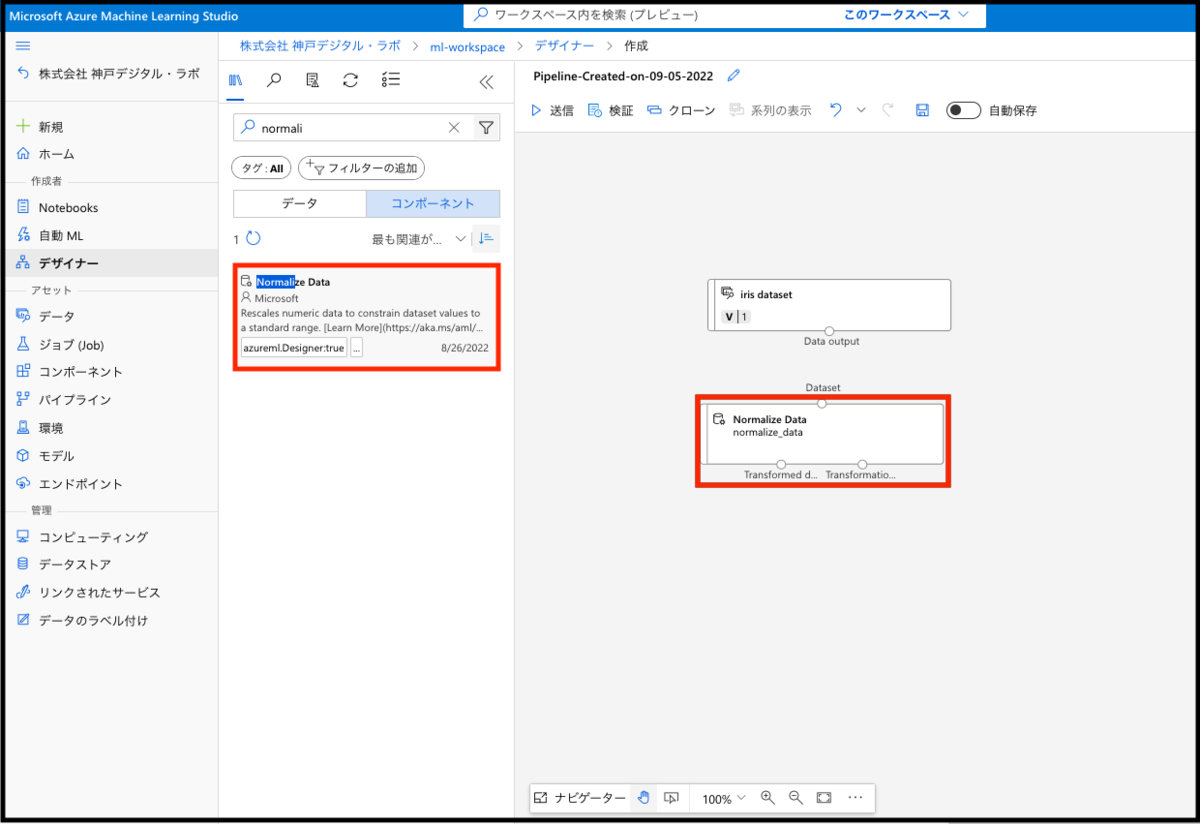1200x824 pixels.
Task: Click the undo arrow icon
Action: (x=835, y=110)
